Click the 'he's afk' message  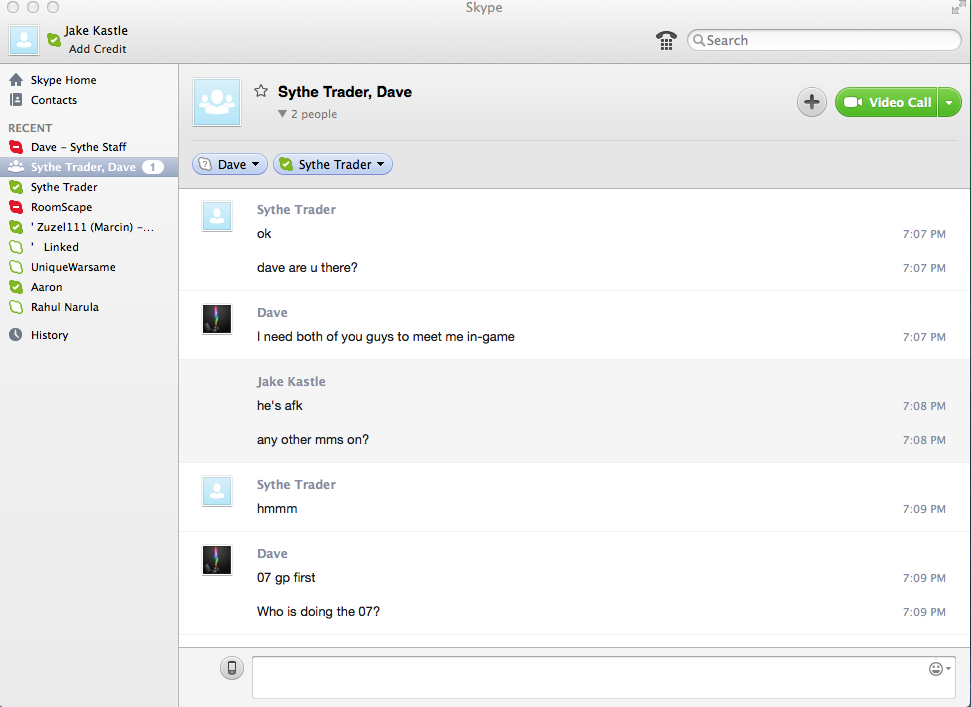[280, 406]
